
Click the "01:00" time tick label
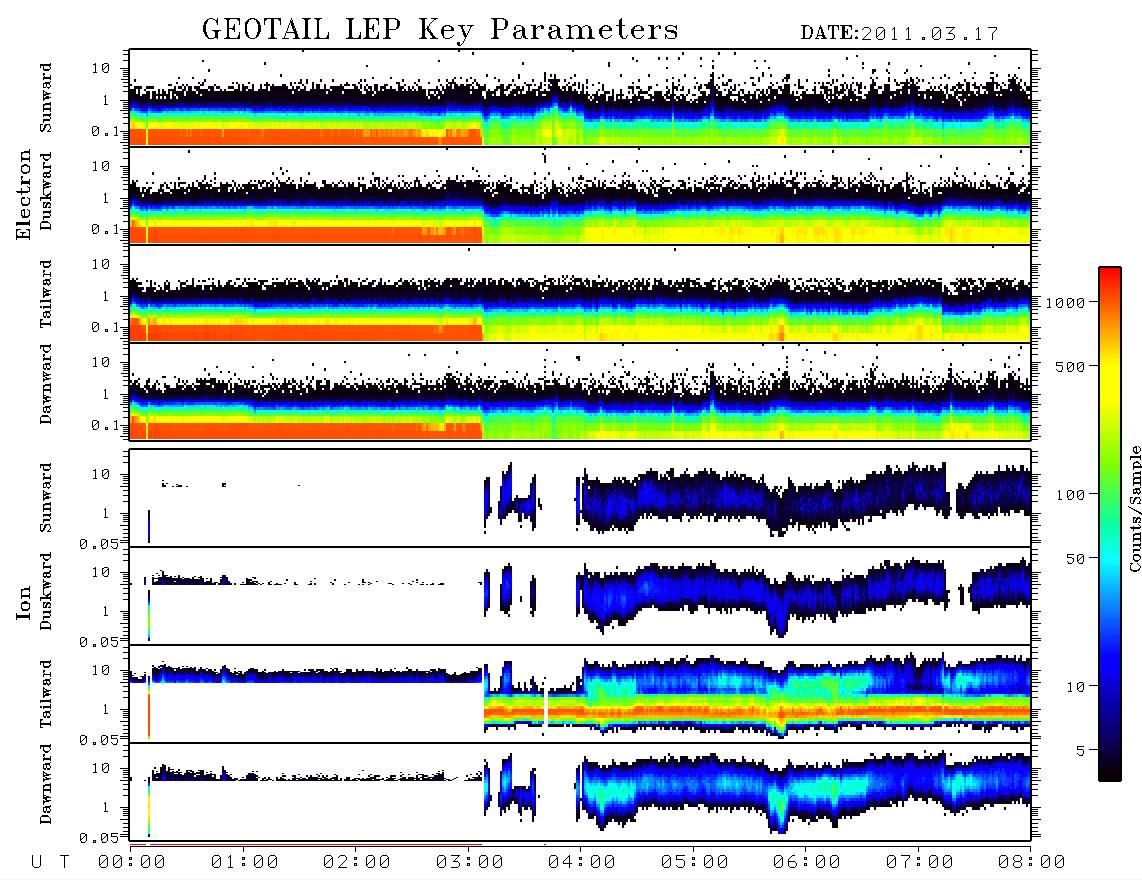245,863
